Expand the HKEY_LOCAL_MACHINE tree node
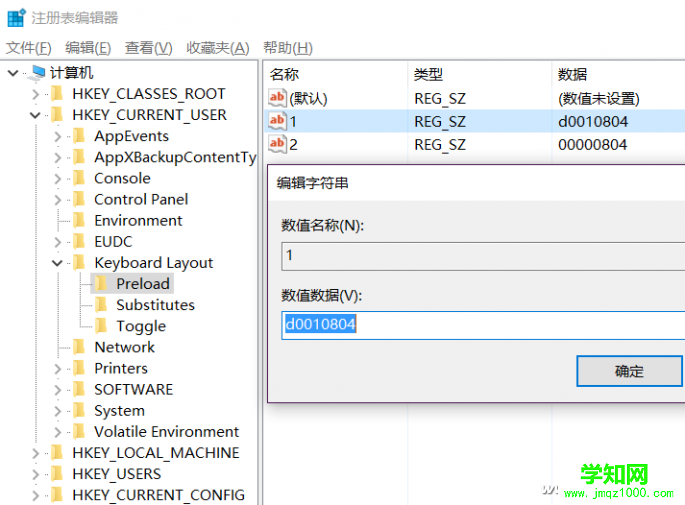685x505 pixels. (35, 453)
